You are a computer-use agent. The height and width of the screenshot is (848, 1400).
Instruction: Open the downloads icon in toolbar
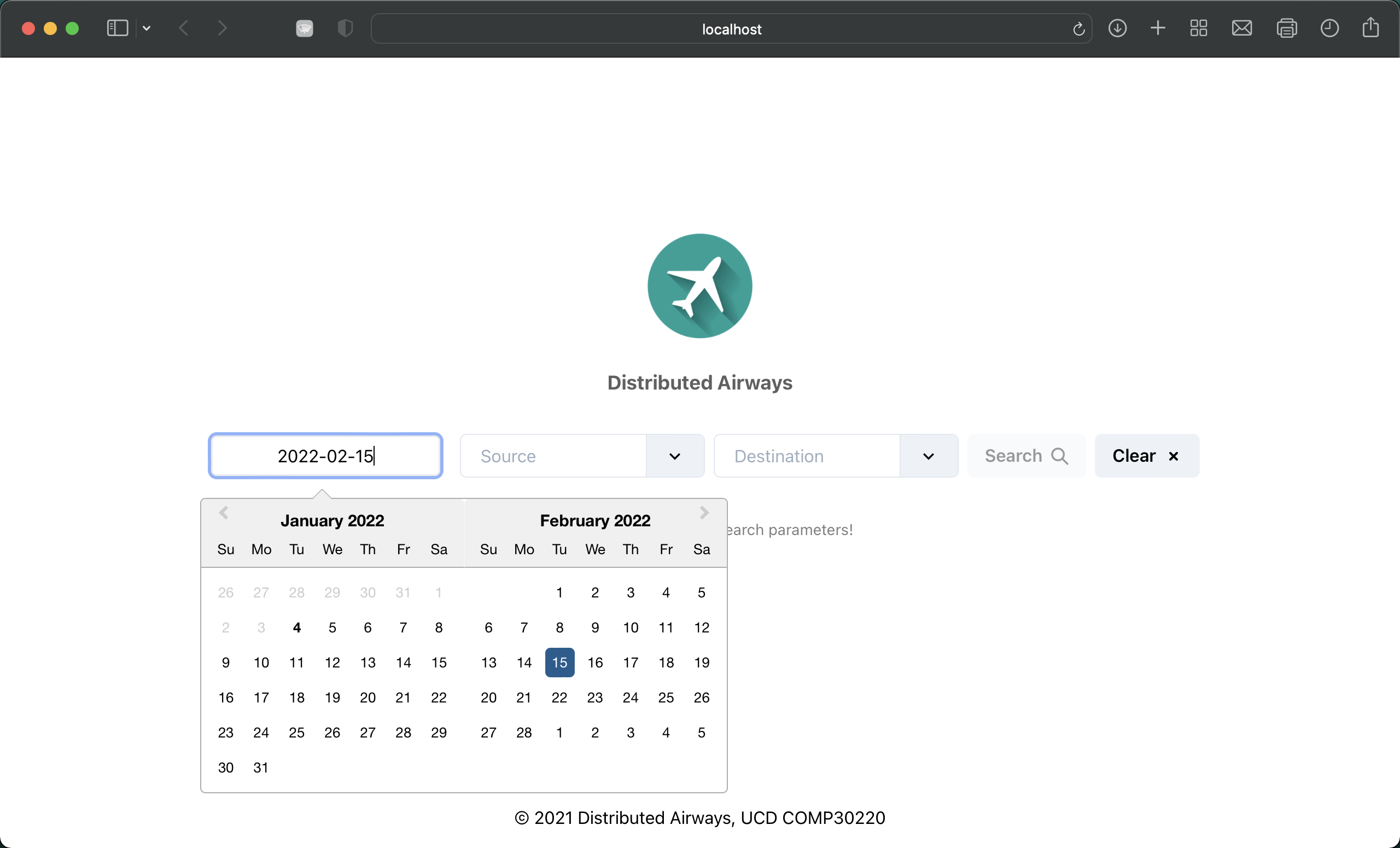[x=1117, y=28]
